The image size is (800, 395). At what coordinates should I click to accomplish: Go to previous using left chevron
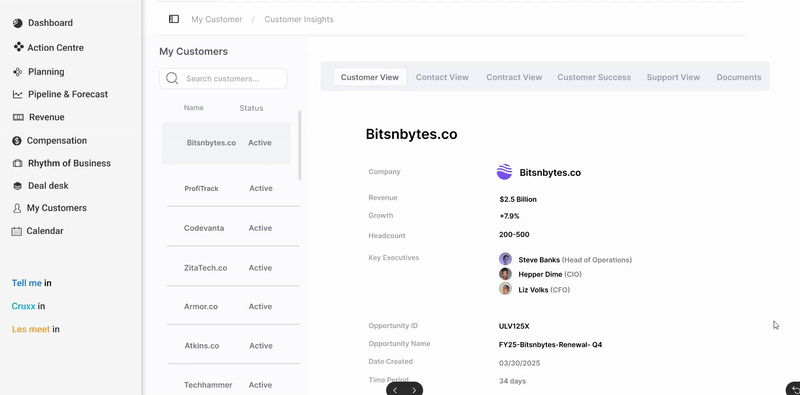(395, 390)
